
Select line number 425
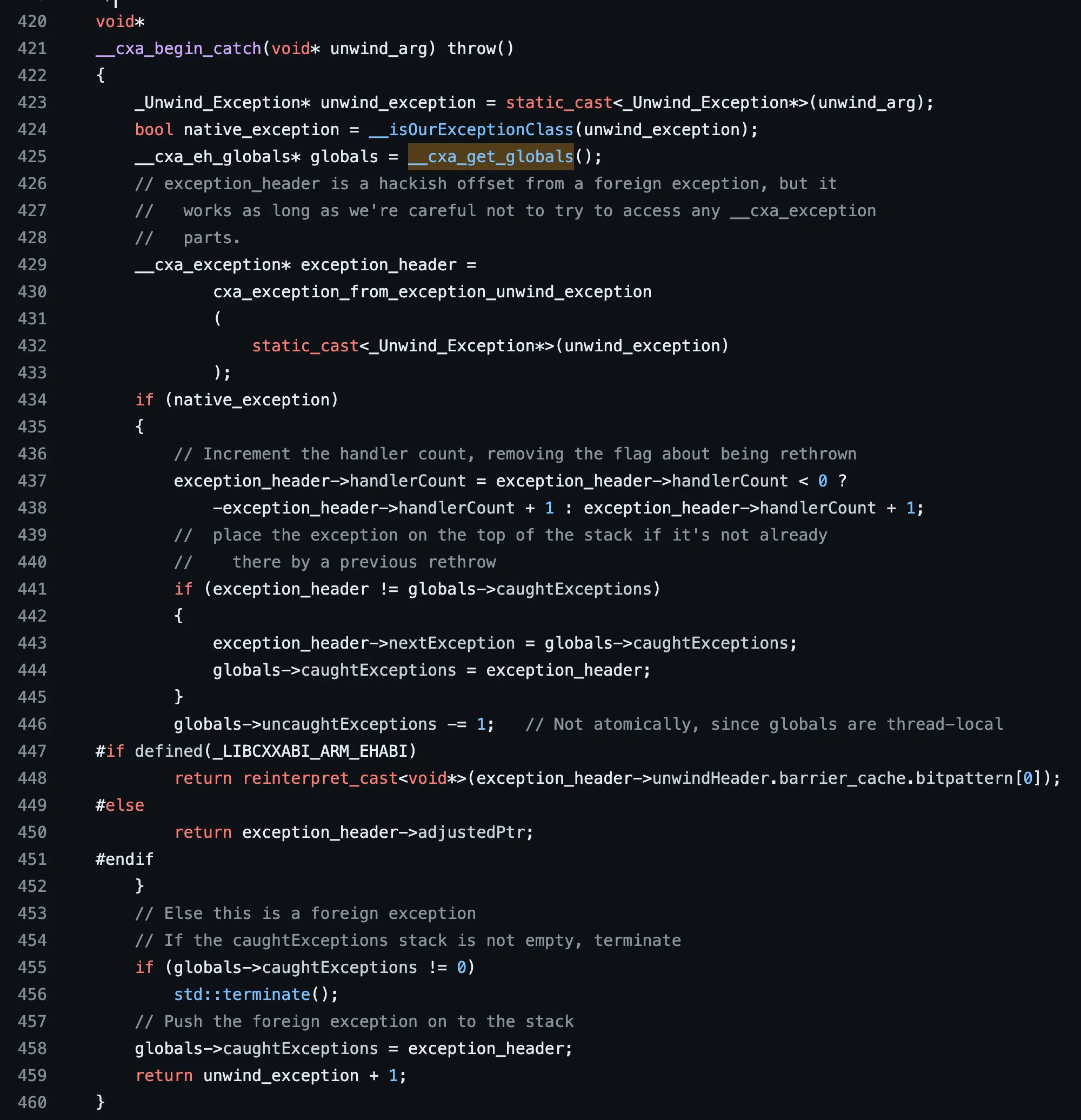coord(32,157)
